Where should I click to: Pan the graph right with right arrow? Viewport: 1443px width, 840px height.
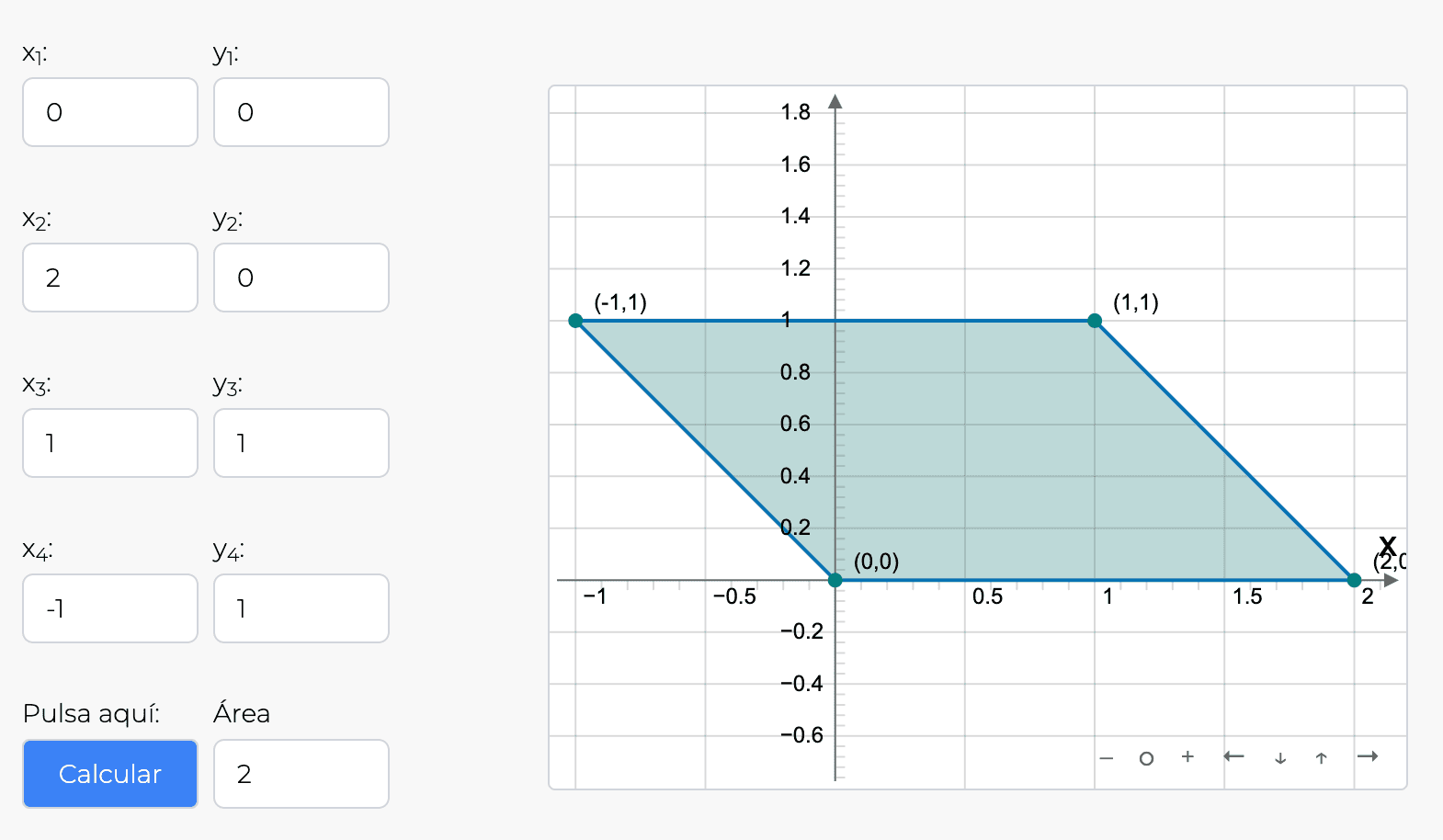click(1368, 756)
